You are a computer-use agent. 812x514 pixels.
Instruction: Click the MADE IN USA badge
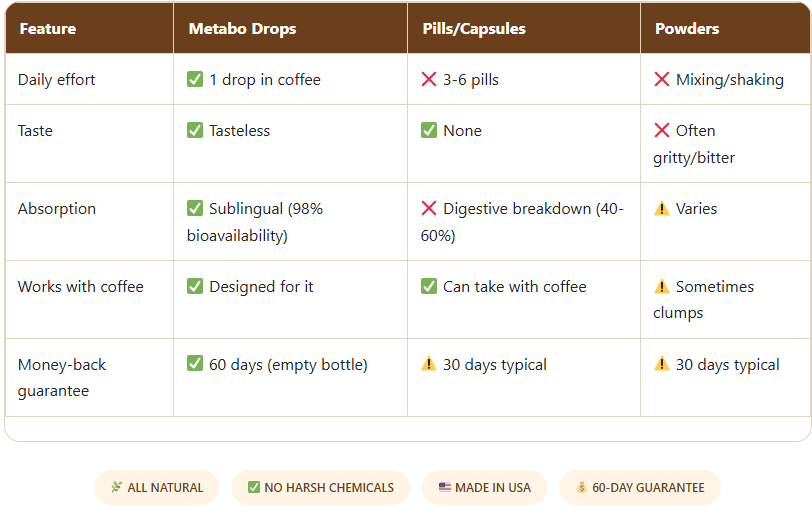tap(484, 487)
